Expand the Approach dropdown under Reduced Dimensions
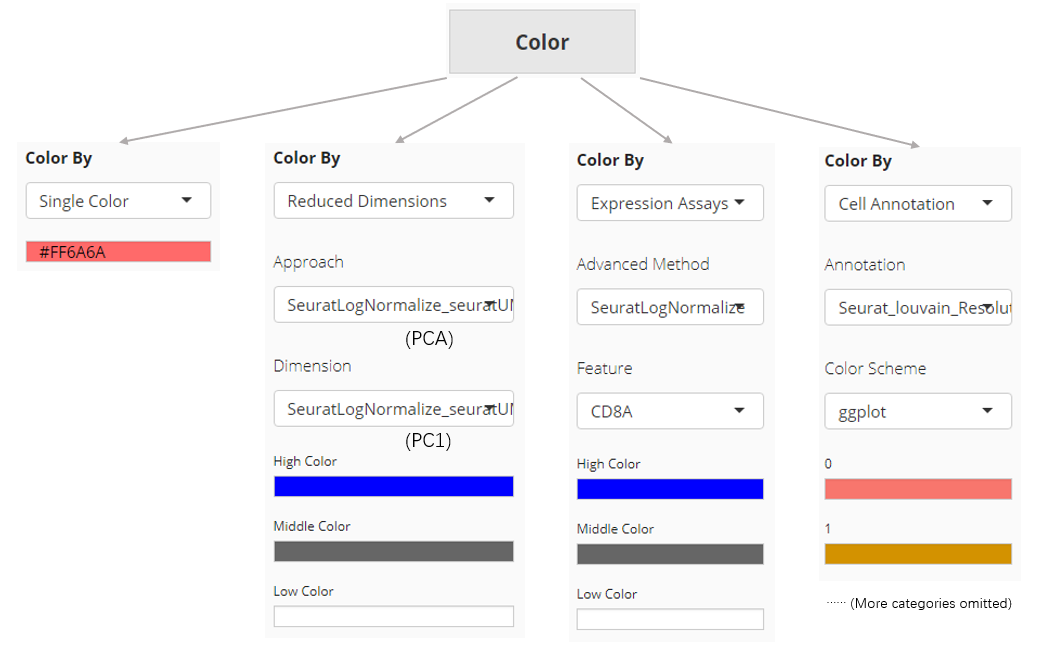The image size is (1041, 649). coord(393,303)
